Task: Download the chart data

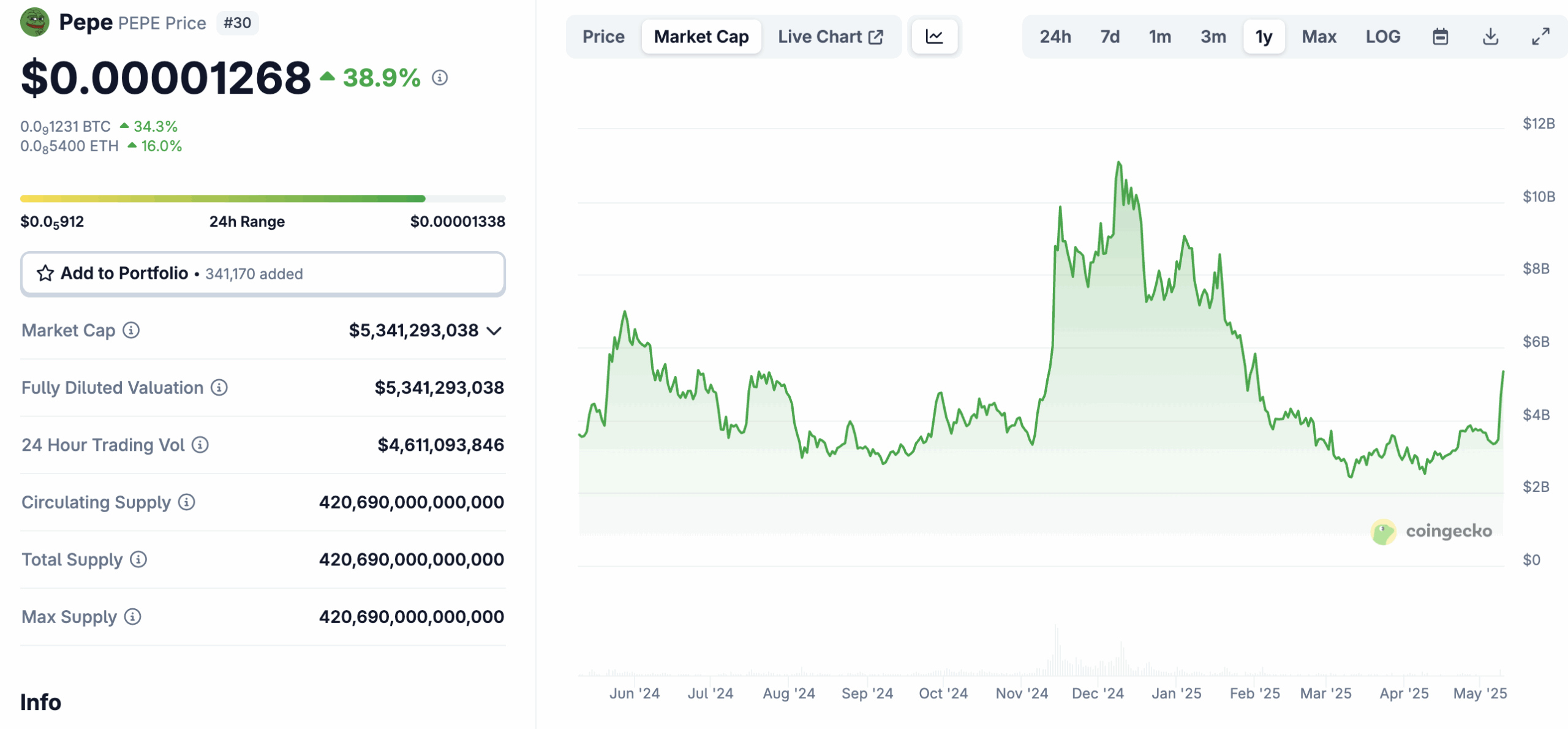Action: 1491,37
